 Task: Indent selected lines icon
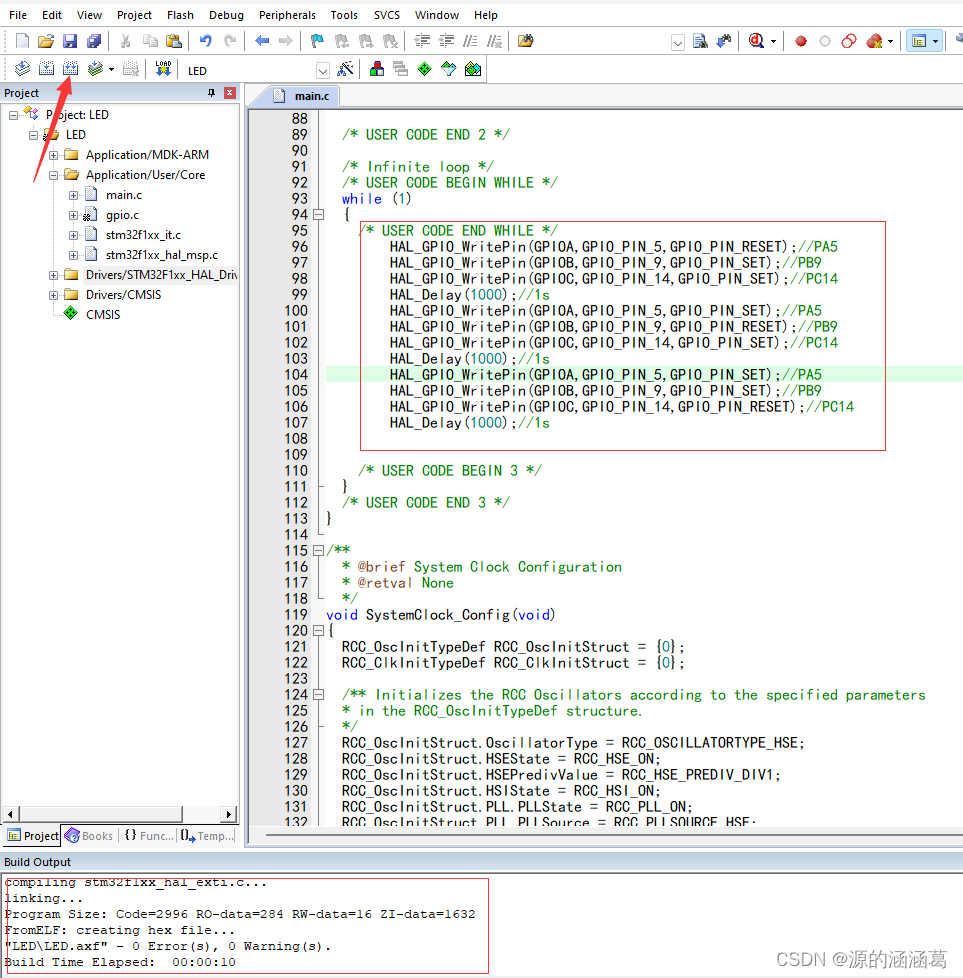point(422,41)
